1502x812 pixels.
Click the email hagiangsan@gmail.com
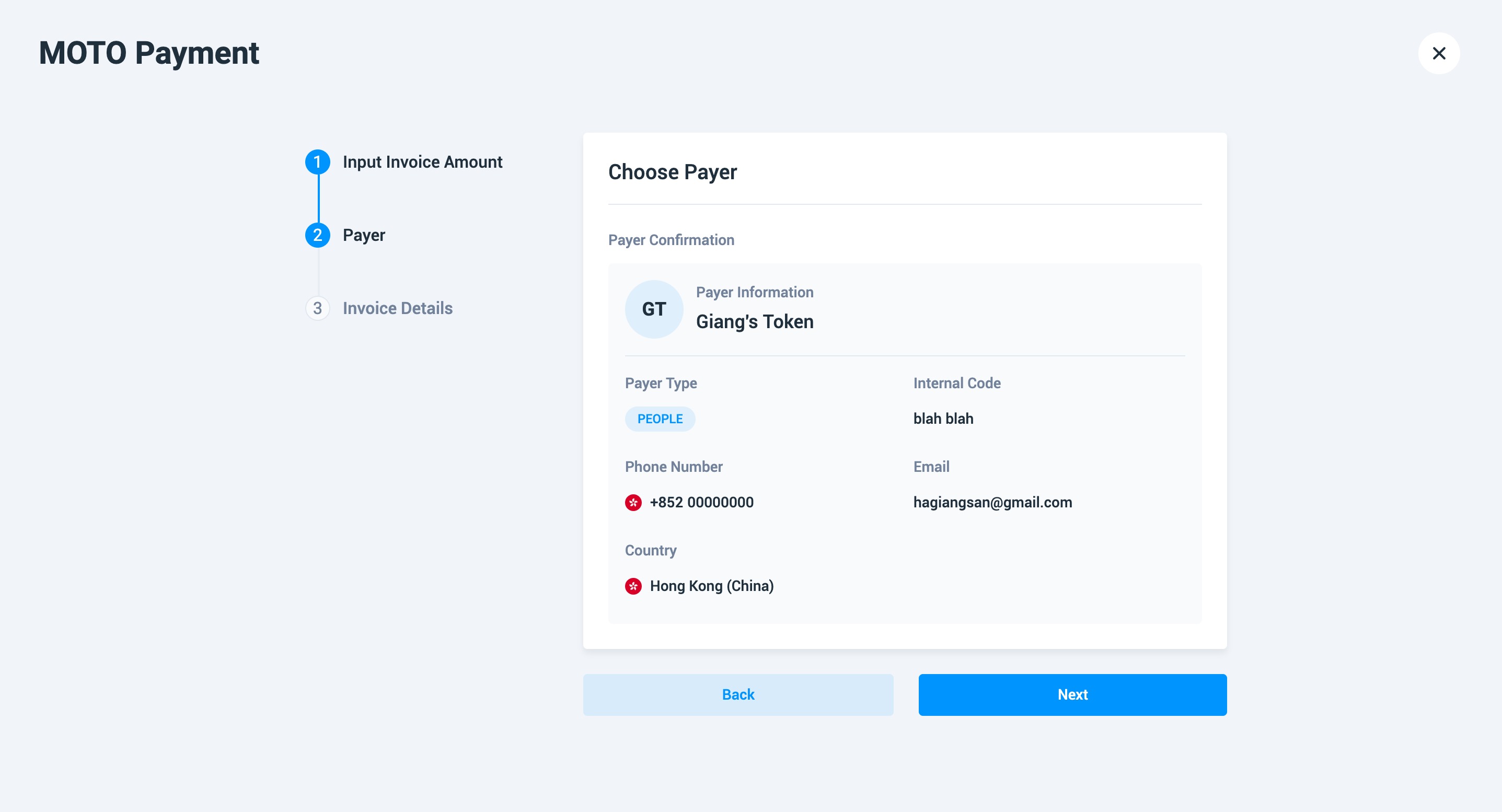tap(992, 502)
